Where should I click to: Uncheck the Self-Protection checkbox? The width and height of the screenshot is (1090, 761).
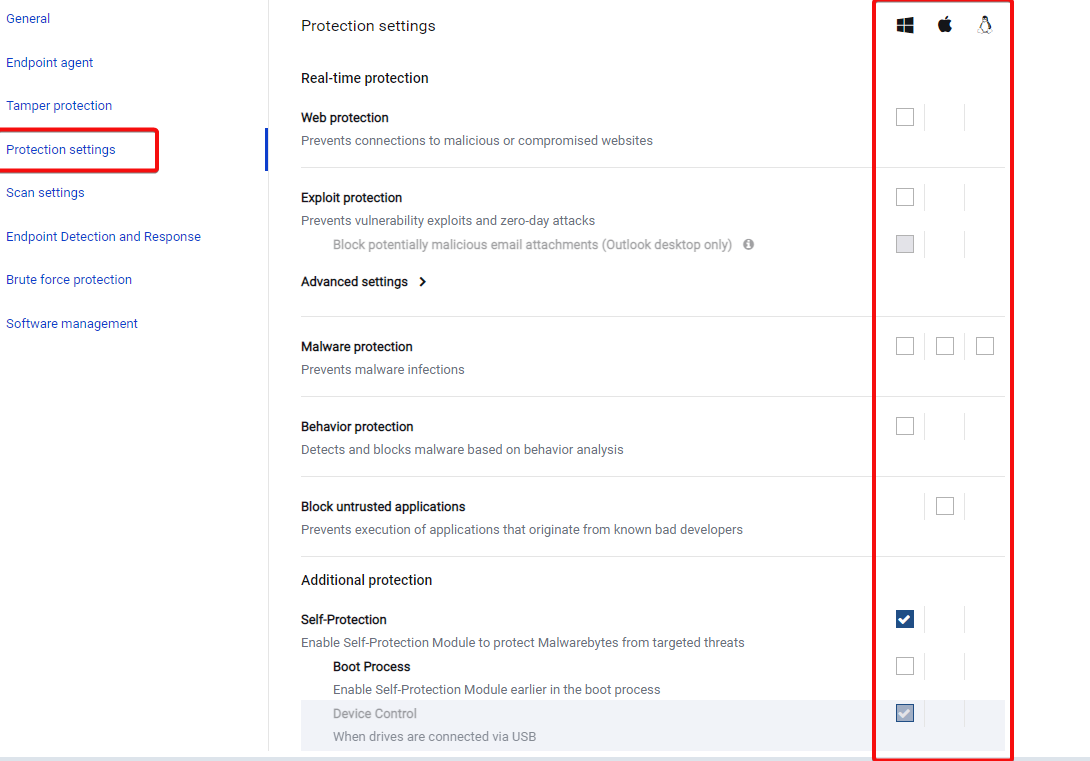(x=905, y=619)
